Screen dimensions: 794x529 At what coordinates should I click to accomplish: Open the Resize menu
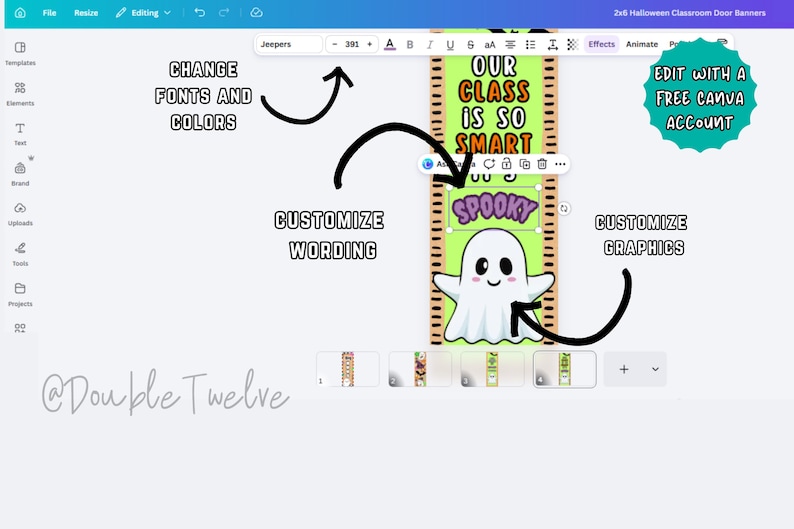coord(86,13)
